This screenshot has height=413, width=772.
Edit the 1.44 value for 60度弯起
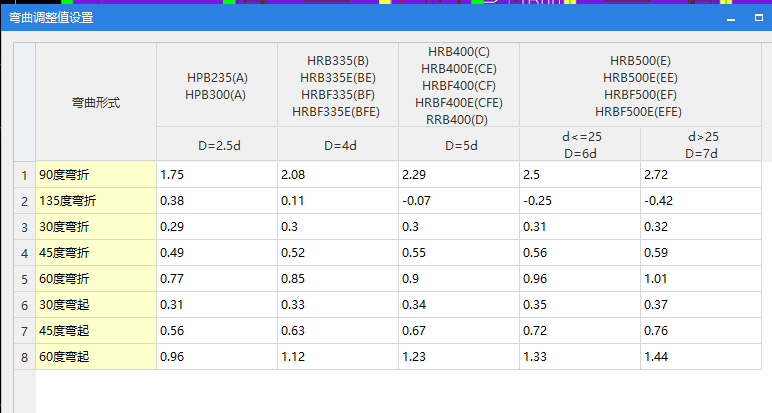(x=701, y=357)
